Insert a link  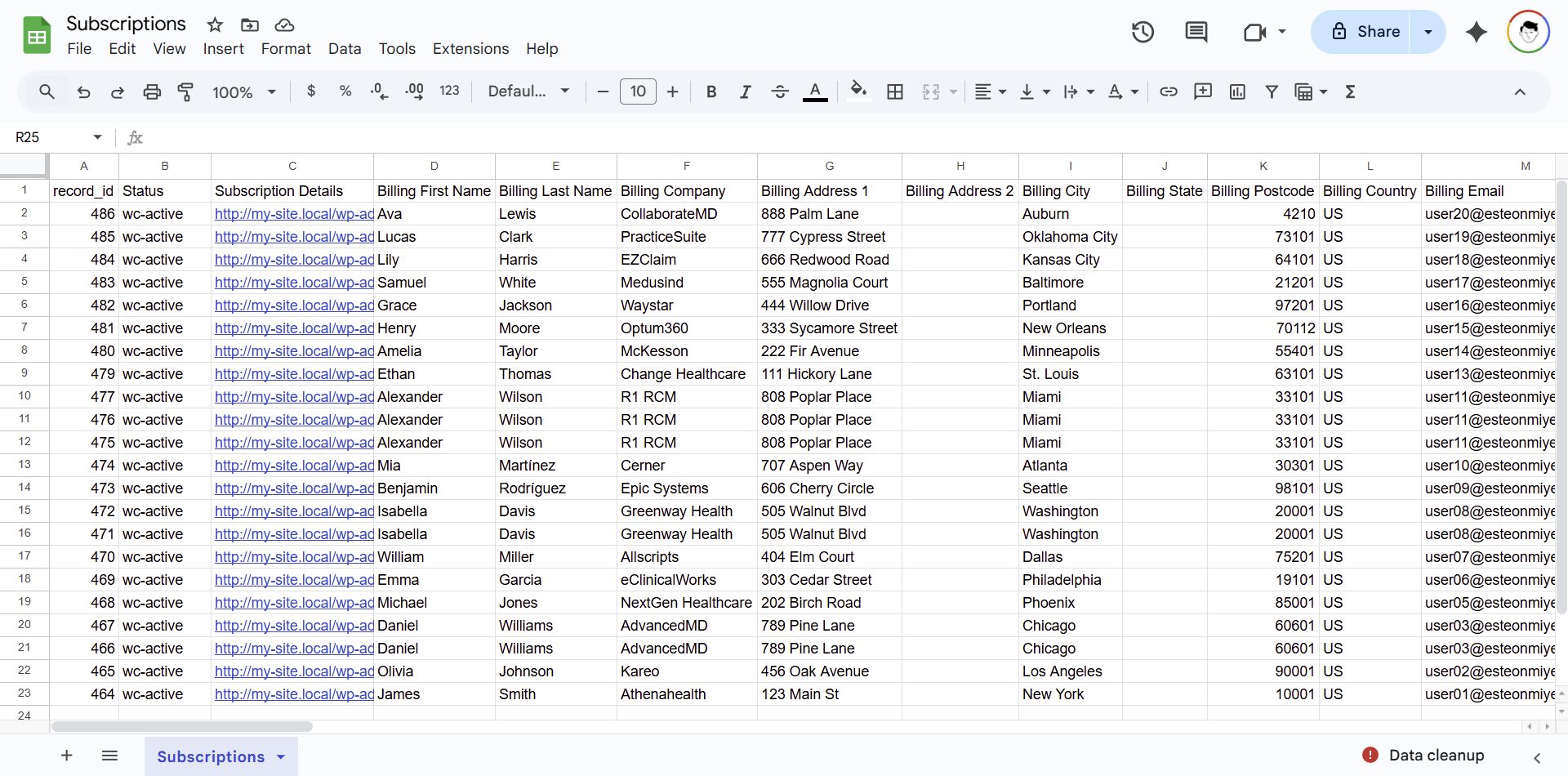pos(1169,91)
